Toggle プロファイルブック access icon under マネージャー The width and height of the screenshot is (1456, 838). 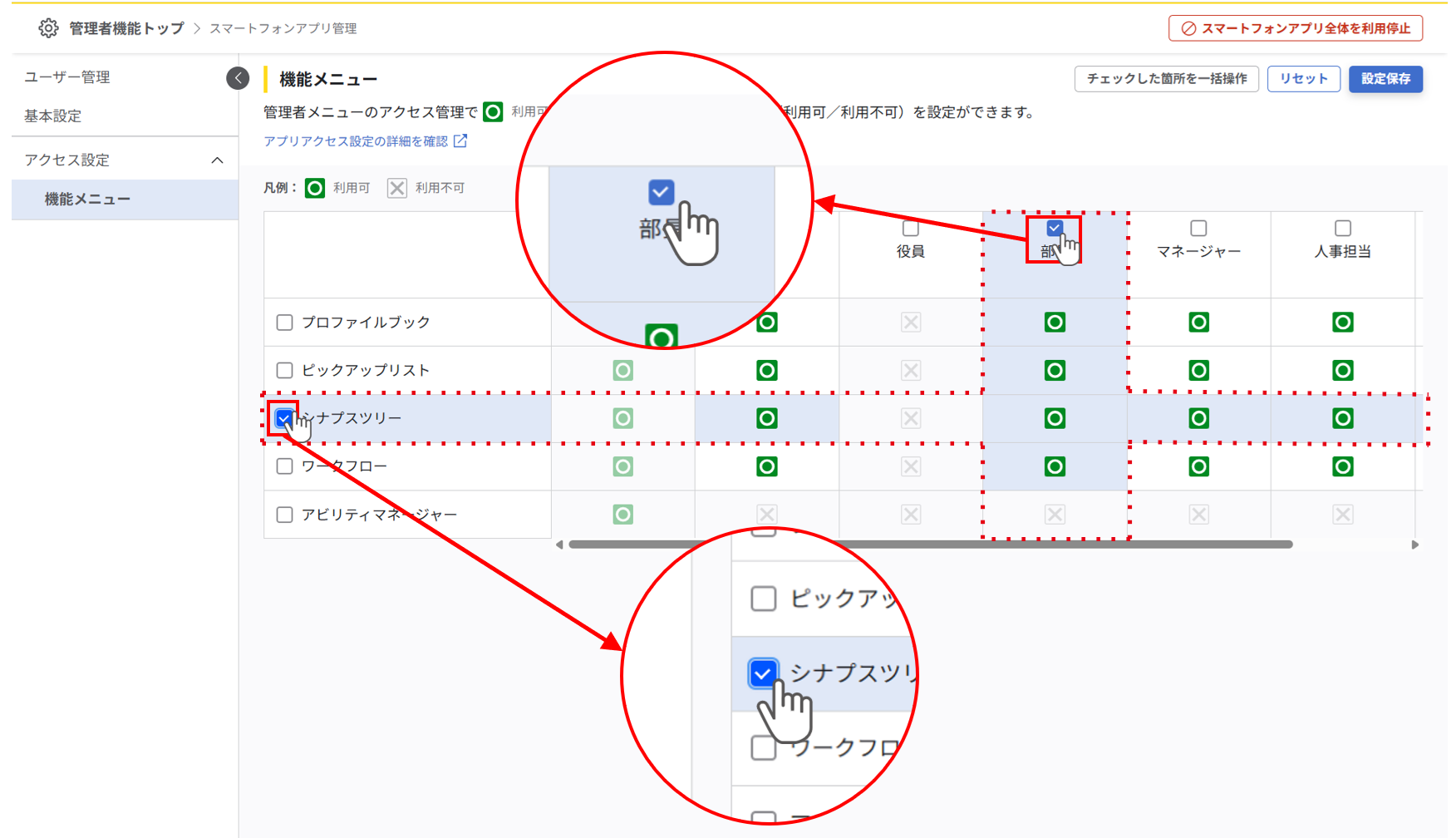(1199, 322)
